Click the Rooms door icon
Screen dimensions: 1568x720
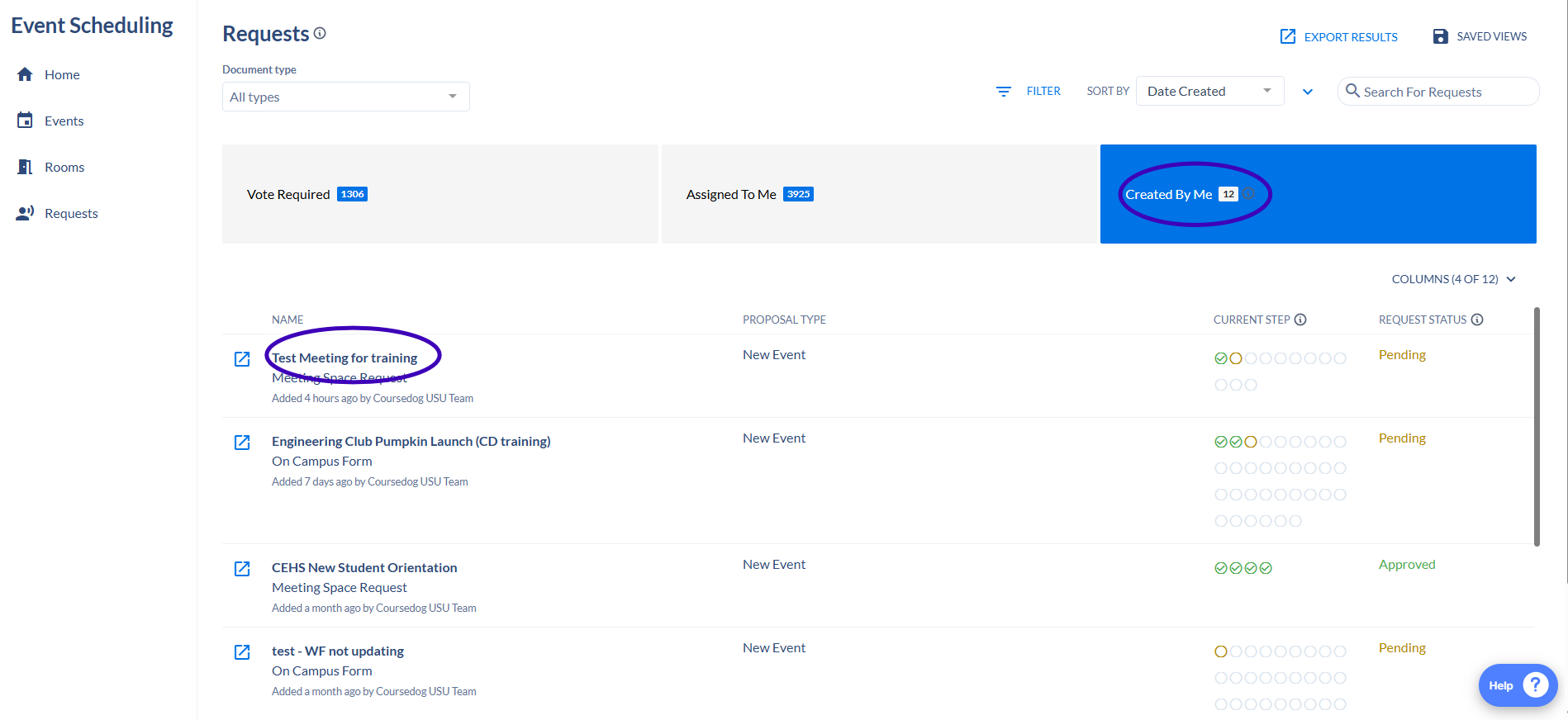pos(25,167)
